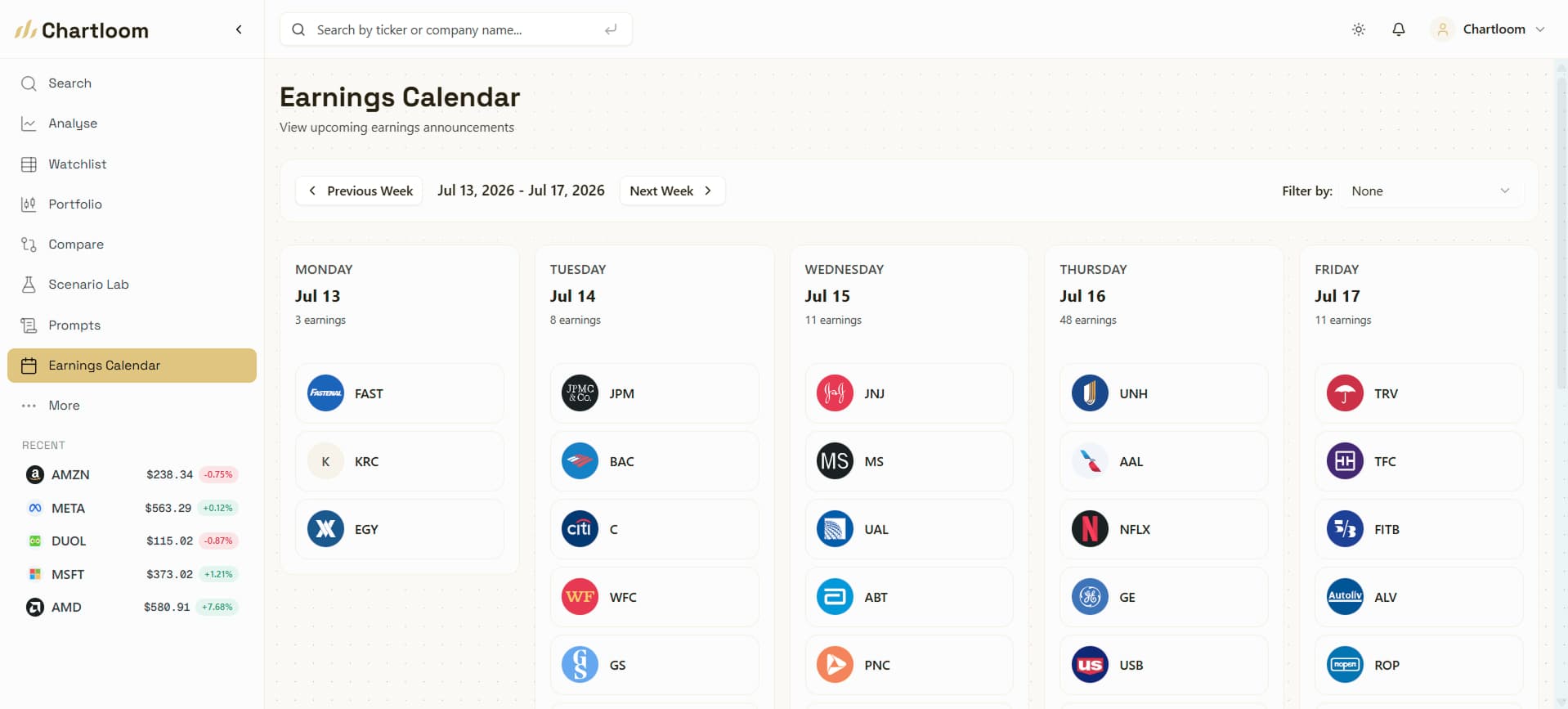This screenshot has width=1568, height=709.
Task: Open the Watchlist page
Action: pyautogui.click(x=132, y=164)
